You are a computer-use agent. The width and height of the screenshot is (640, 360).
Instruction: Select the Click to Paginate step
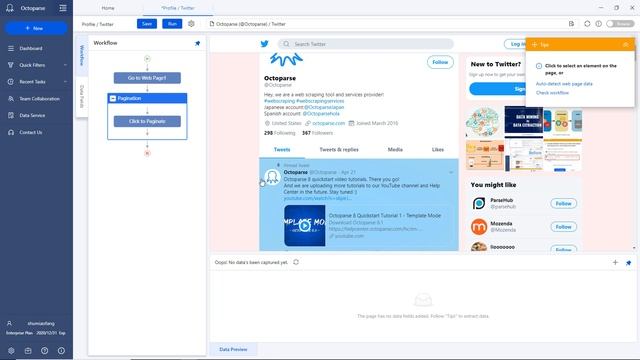click(x=147, y=121)
